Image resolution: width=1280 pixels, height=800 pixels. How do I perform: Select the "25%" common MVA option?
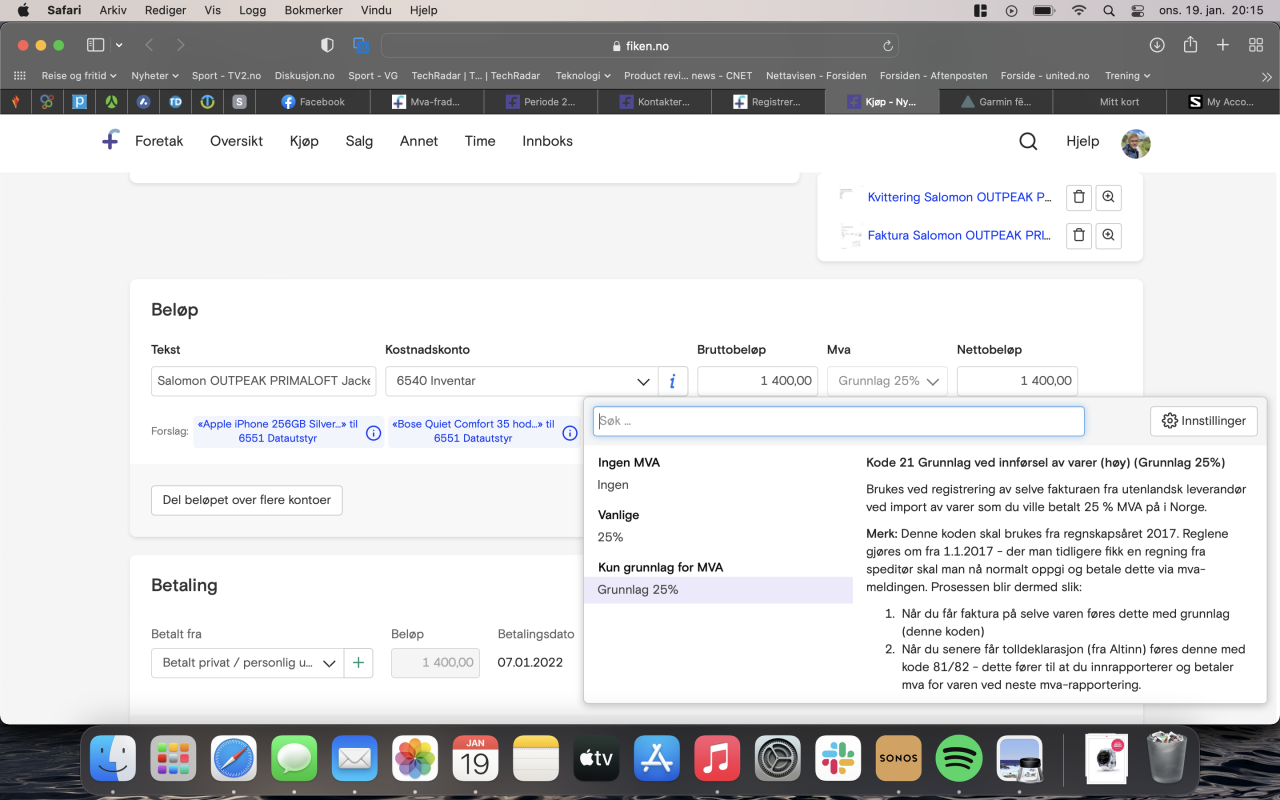point(610,537)
